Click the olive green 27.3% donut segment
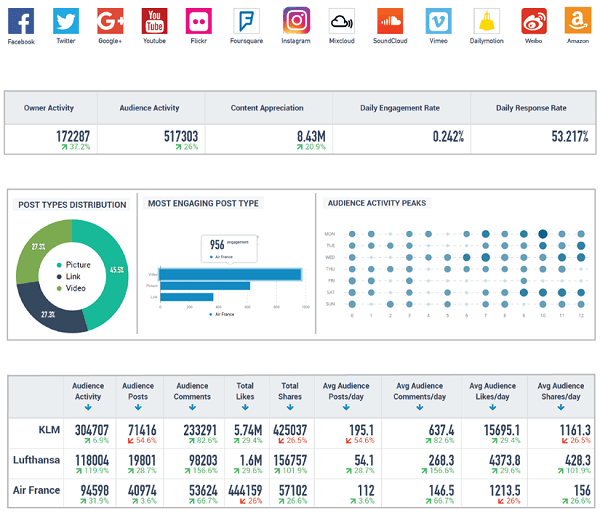 pyautogui.click(x=38, y=247)
